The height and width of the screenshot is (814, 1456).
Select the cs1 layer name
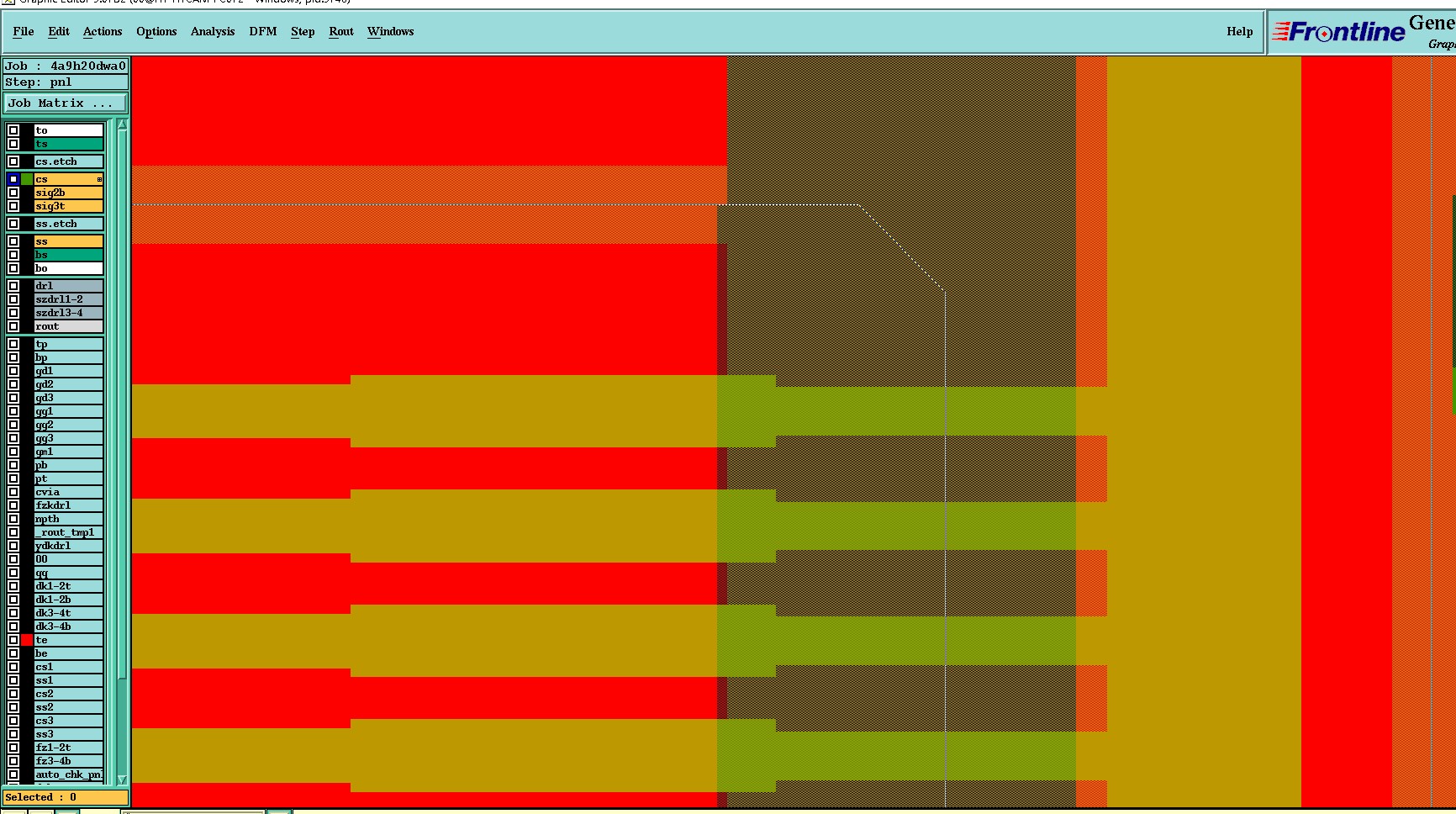[x=69, y=667]
